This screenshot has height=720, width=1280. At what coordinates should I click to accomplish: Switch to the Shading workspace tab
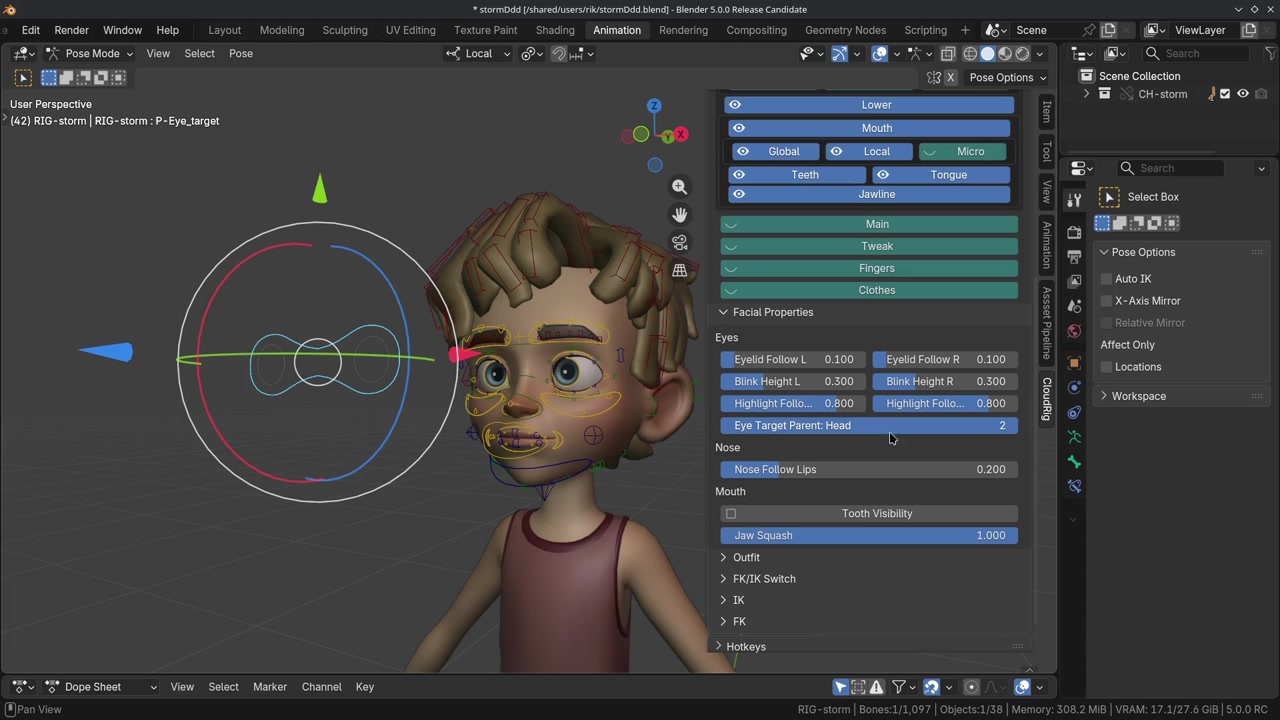pyautogui.click(x=554, y=30)
